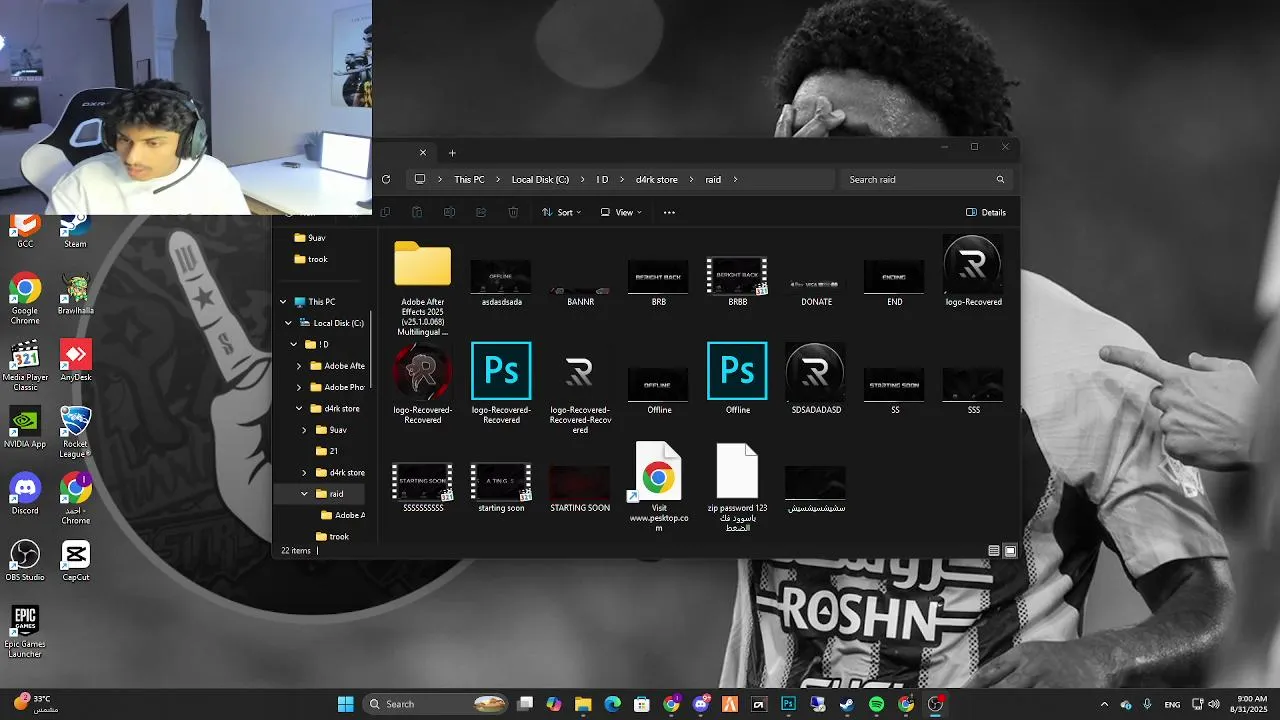Click the Refresh icon in File Explorer

(x=386, y=180)
